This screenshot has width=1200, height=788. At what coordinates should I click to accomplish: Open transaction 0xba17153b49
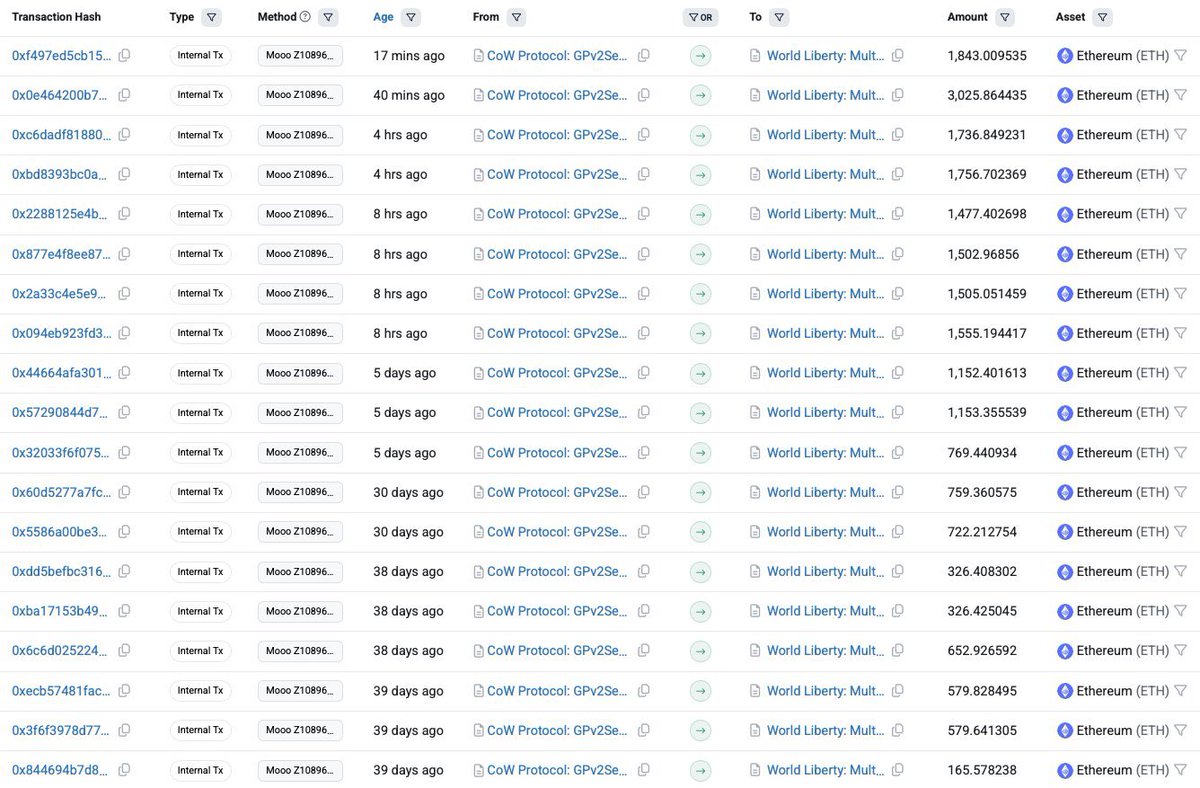[x=60, y=611]
